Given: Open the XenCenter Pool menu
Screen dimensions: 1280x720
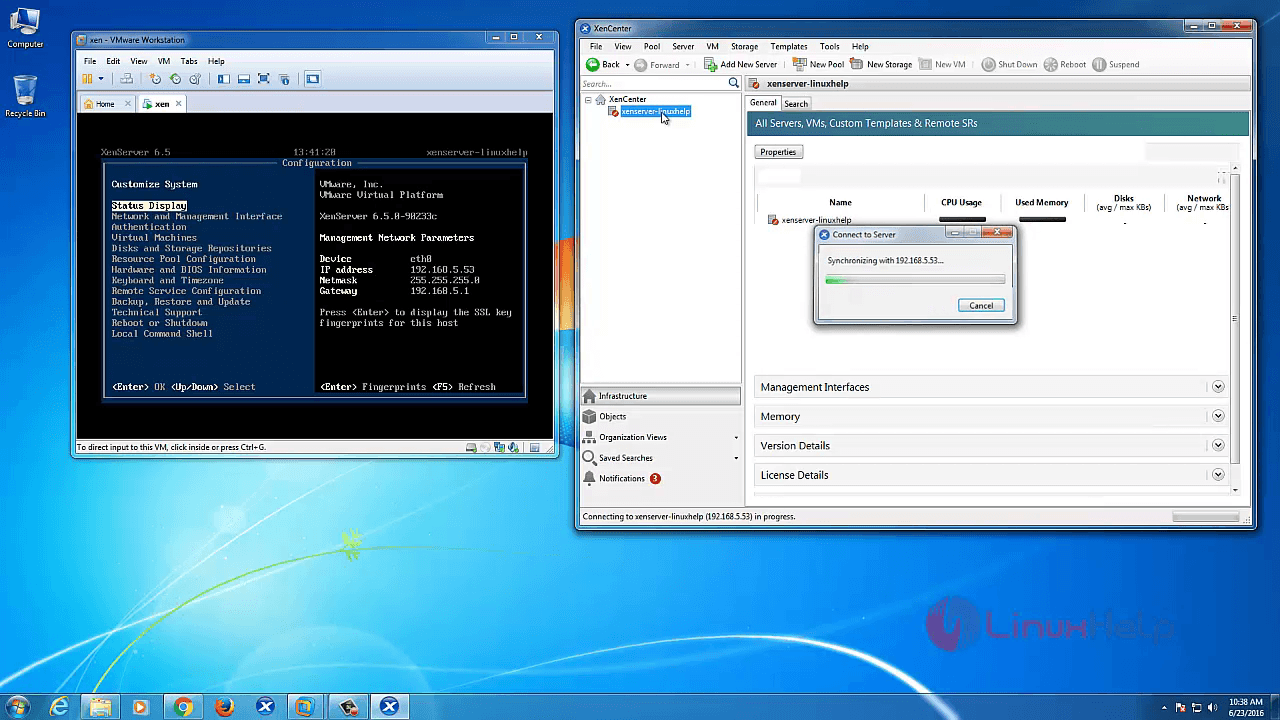Looking at the screenshot, I should (x=651, y=46).
